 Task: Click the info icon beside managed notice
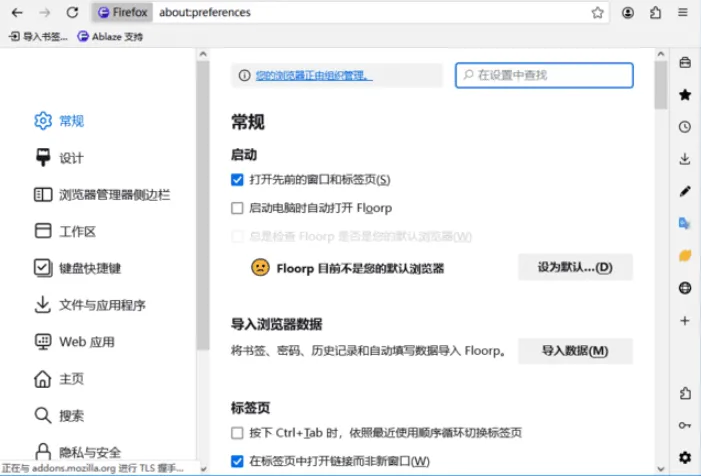tap(244, 75)
